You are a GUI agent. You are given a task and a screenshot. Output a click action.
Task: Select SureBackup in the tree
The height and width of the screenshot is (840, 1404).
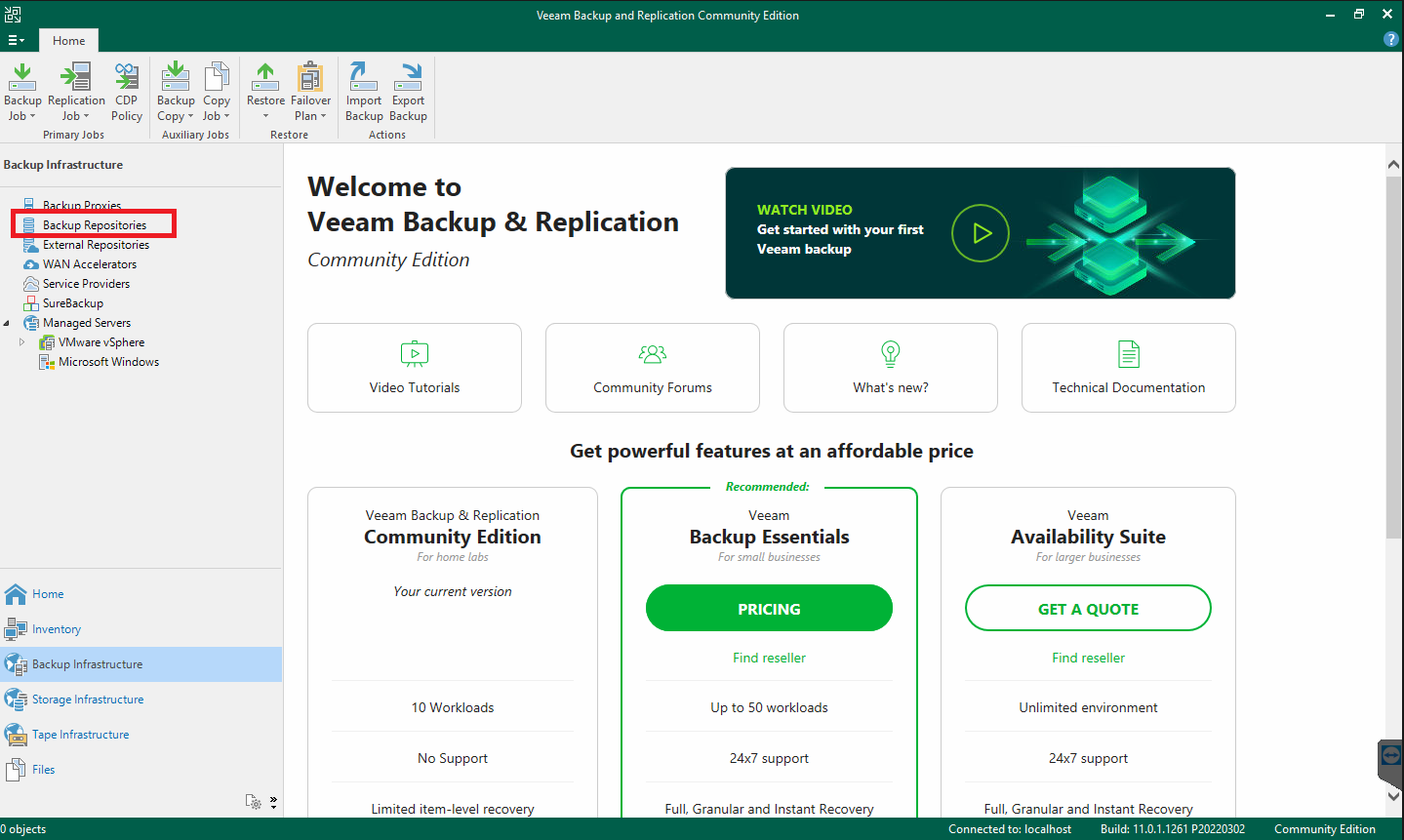[x=73, y=303]
